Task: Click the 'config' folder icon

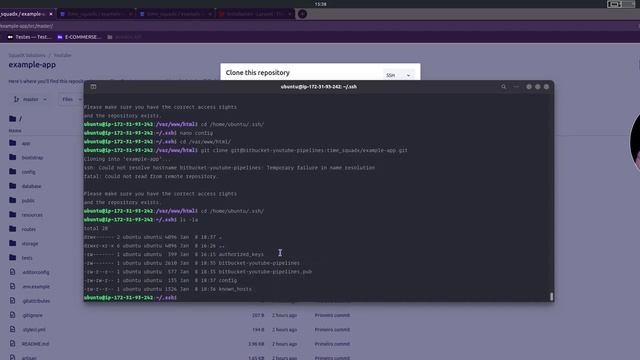Action: (x=13, y=171)
